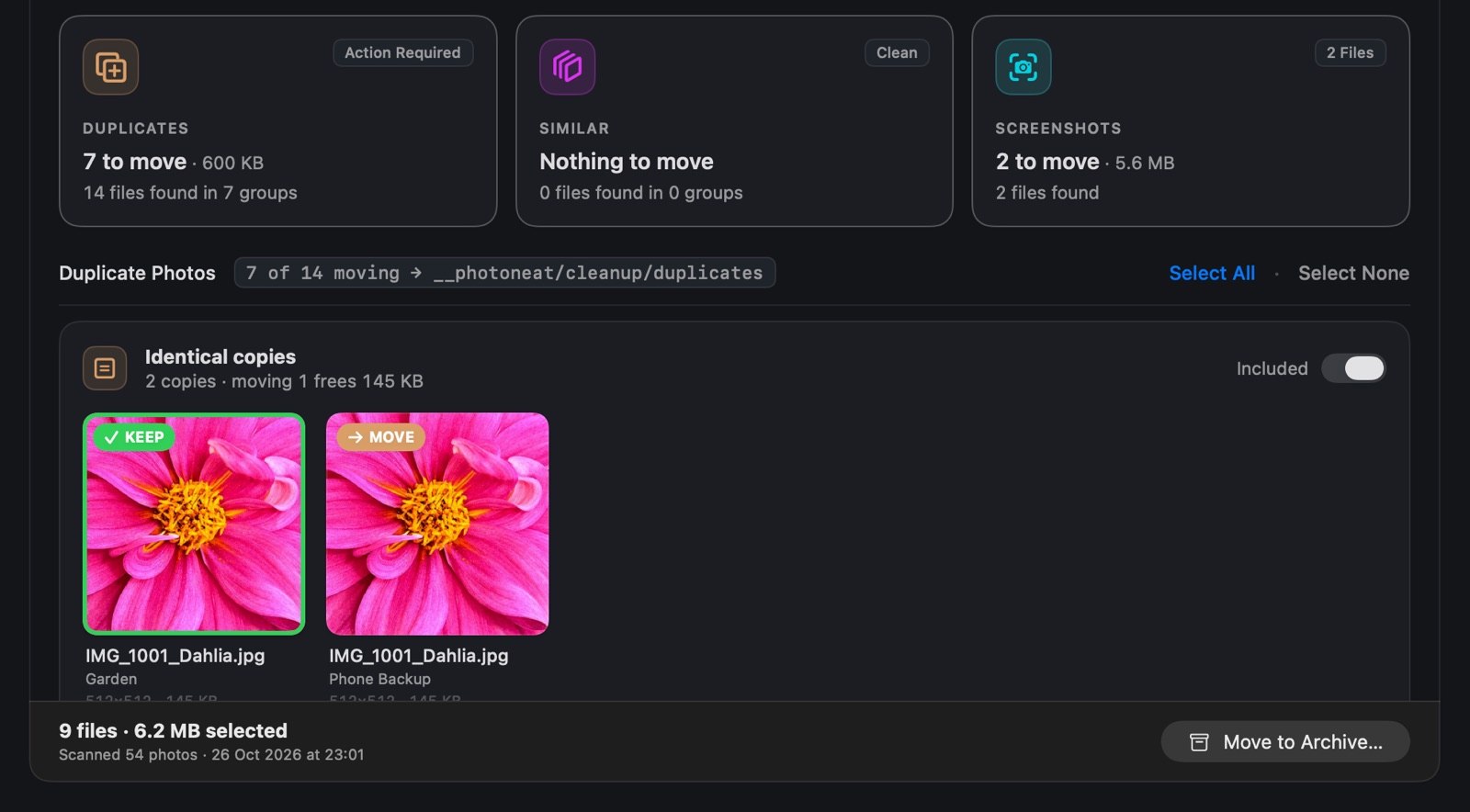Click the KEEP badge on the Garden photo
The width and height of the screenshot is (1470, 812).
click(134, 437)
